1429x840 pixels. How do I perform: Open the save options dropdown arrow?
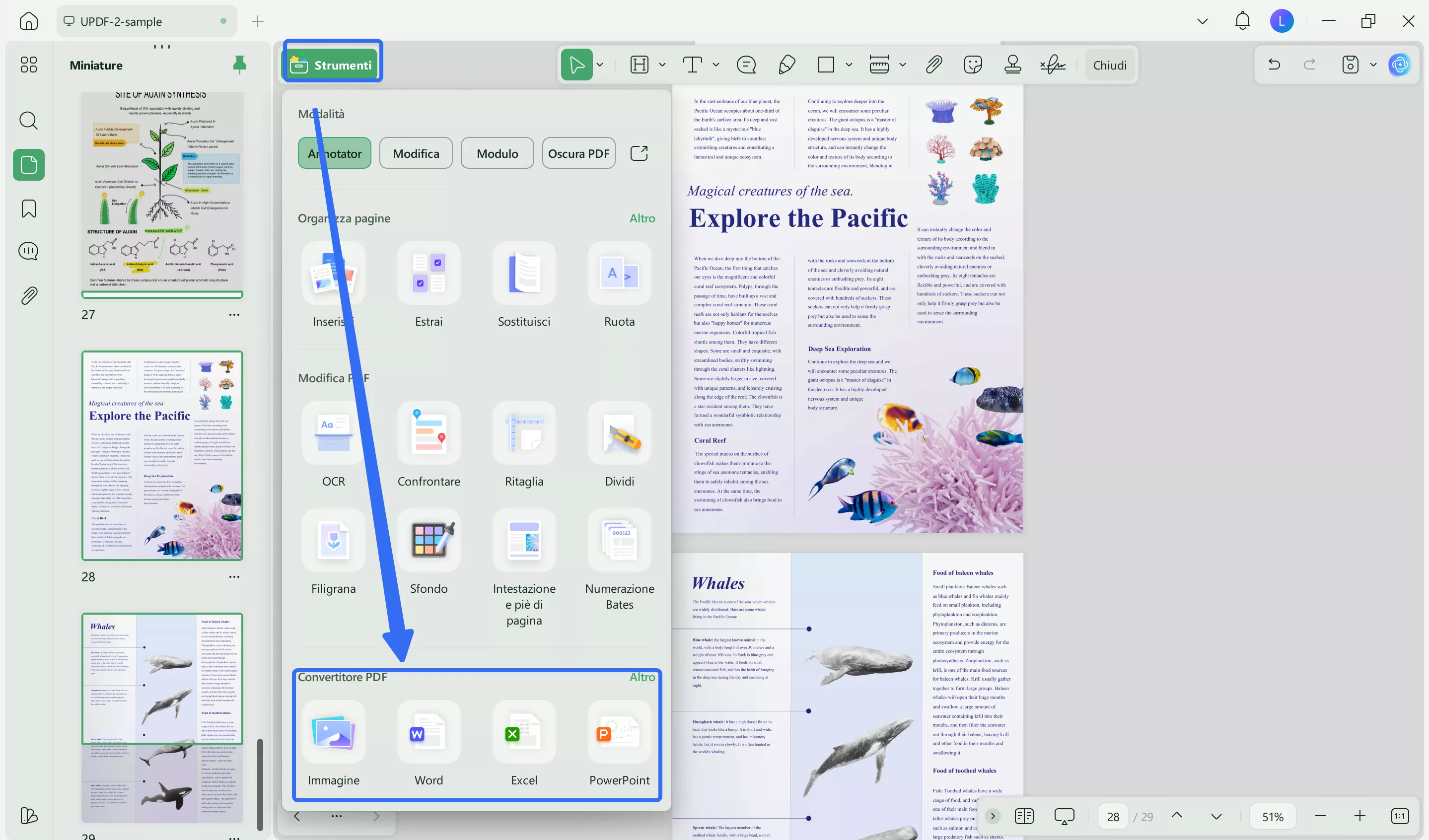coord(1373,65)
